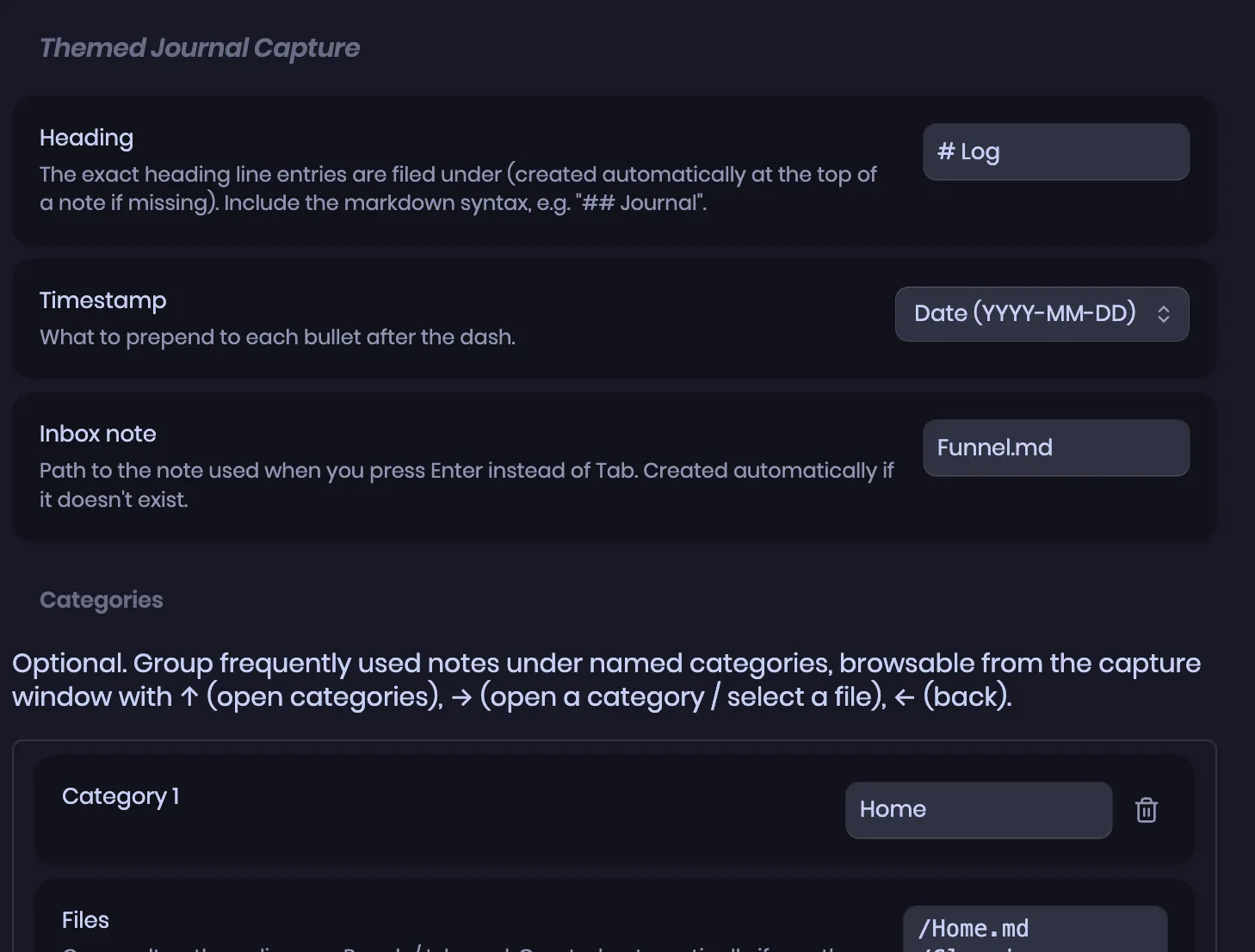The width and height of the screenshot is (1255, 952).
Task: Open the Date (YYYY-MM-DD) timestamp dropdown
Action: click(1042, 314)
